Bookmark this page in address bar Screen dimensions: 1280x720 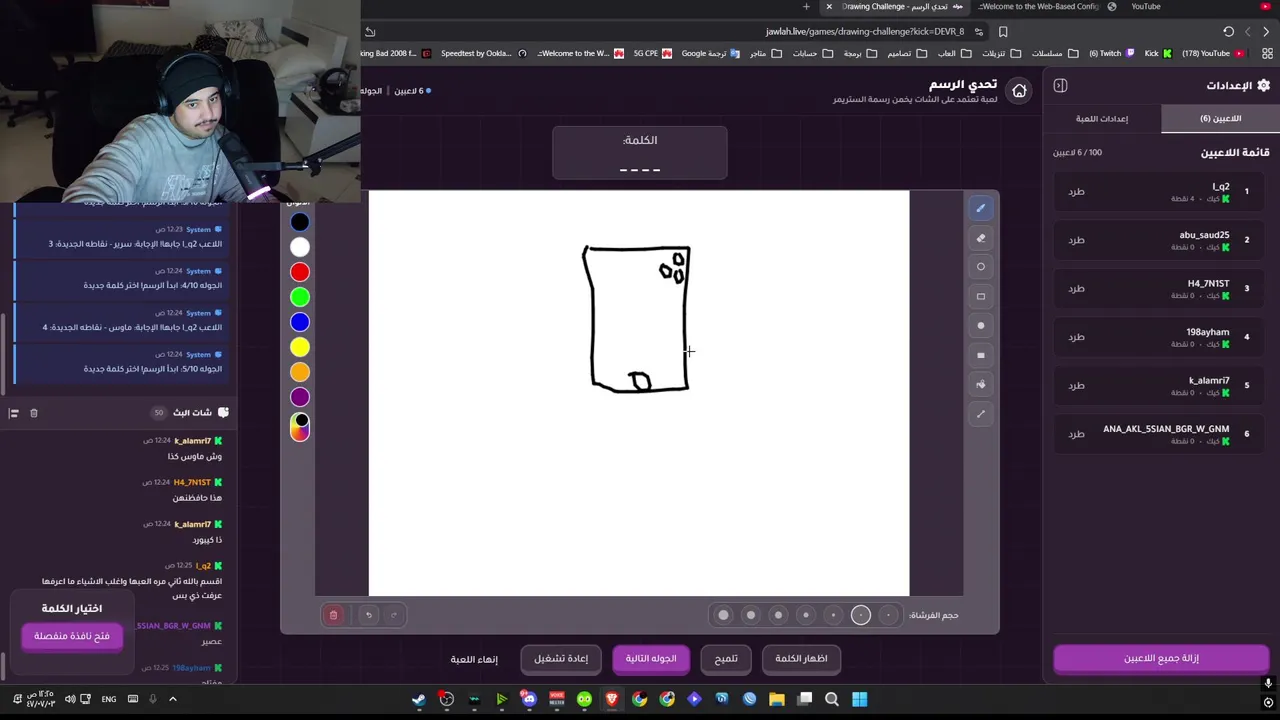(x=1003, y=32)
